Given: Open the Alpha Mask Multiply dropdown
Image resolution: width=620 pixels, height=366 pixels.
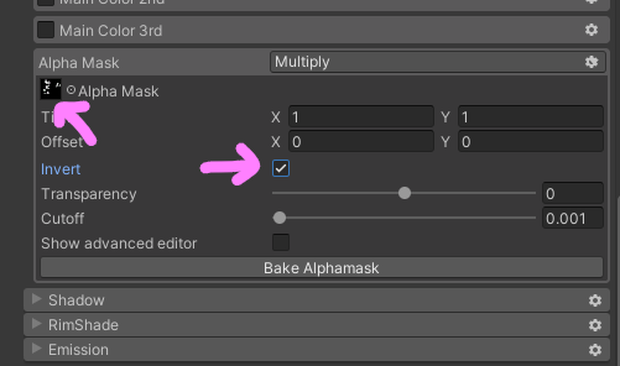Looking at the screenshot, I should pos(438,62).
